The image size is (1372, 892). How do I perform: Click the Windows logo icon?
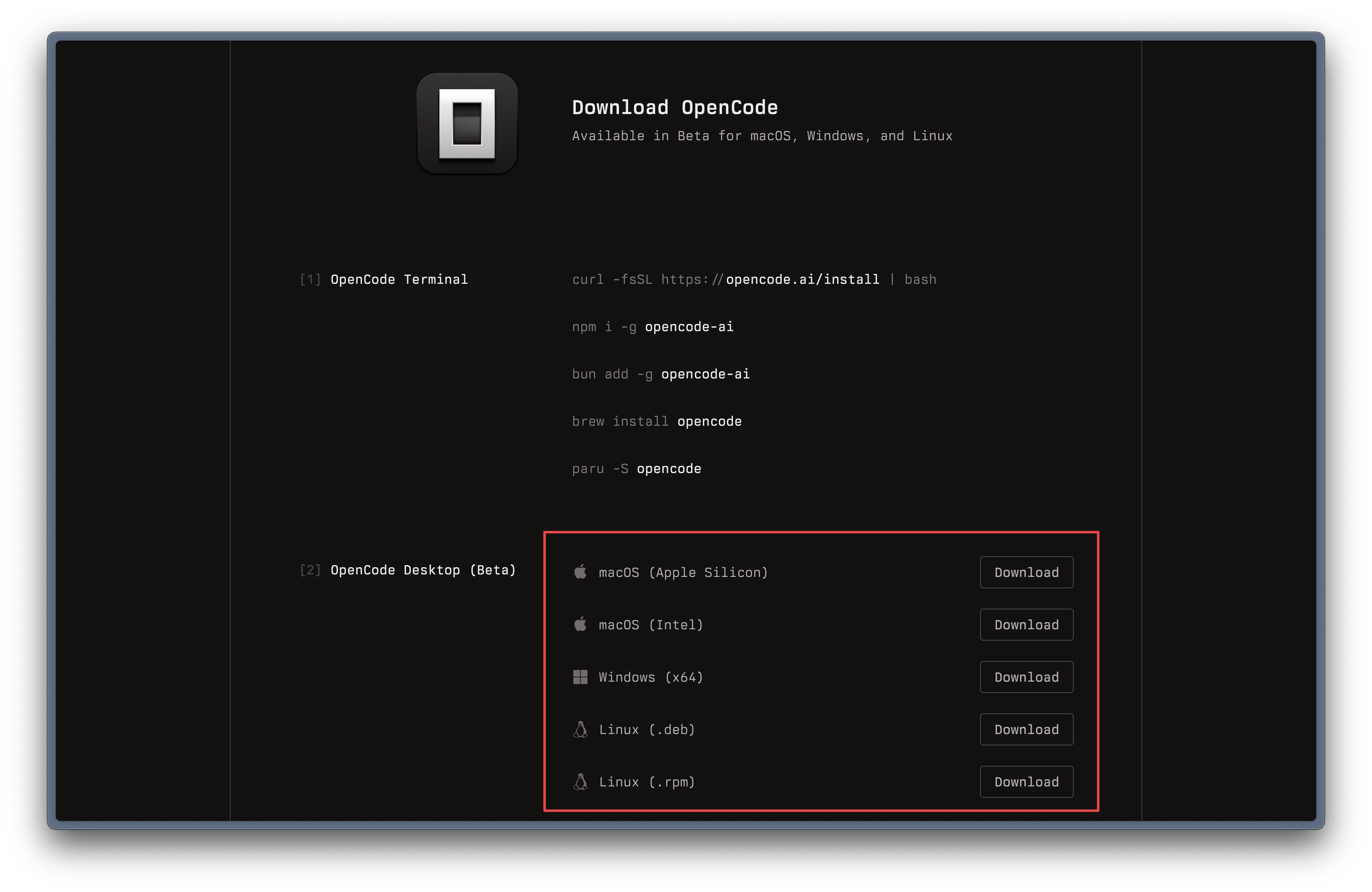(x=580, y=677)
